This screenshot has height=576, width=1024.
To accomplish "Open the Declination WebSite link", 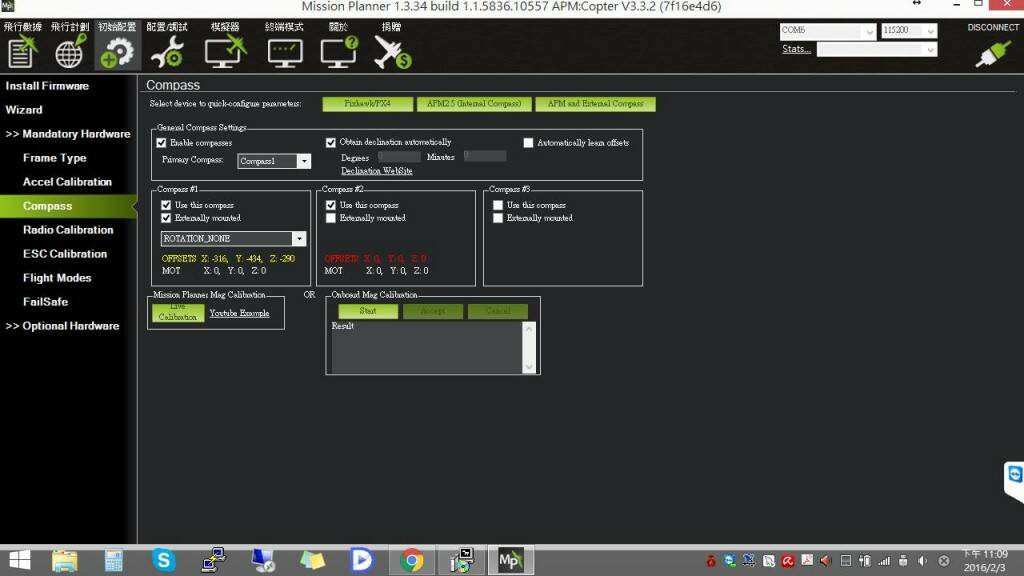I will tap(377, 171).
